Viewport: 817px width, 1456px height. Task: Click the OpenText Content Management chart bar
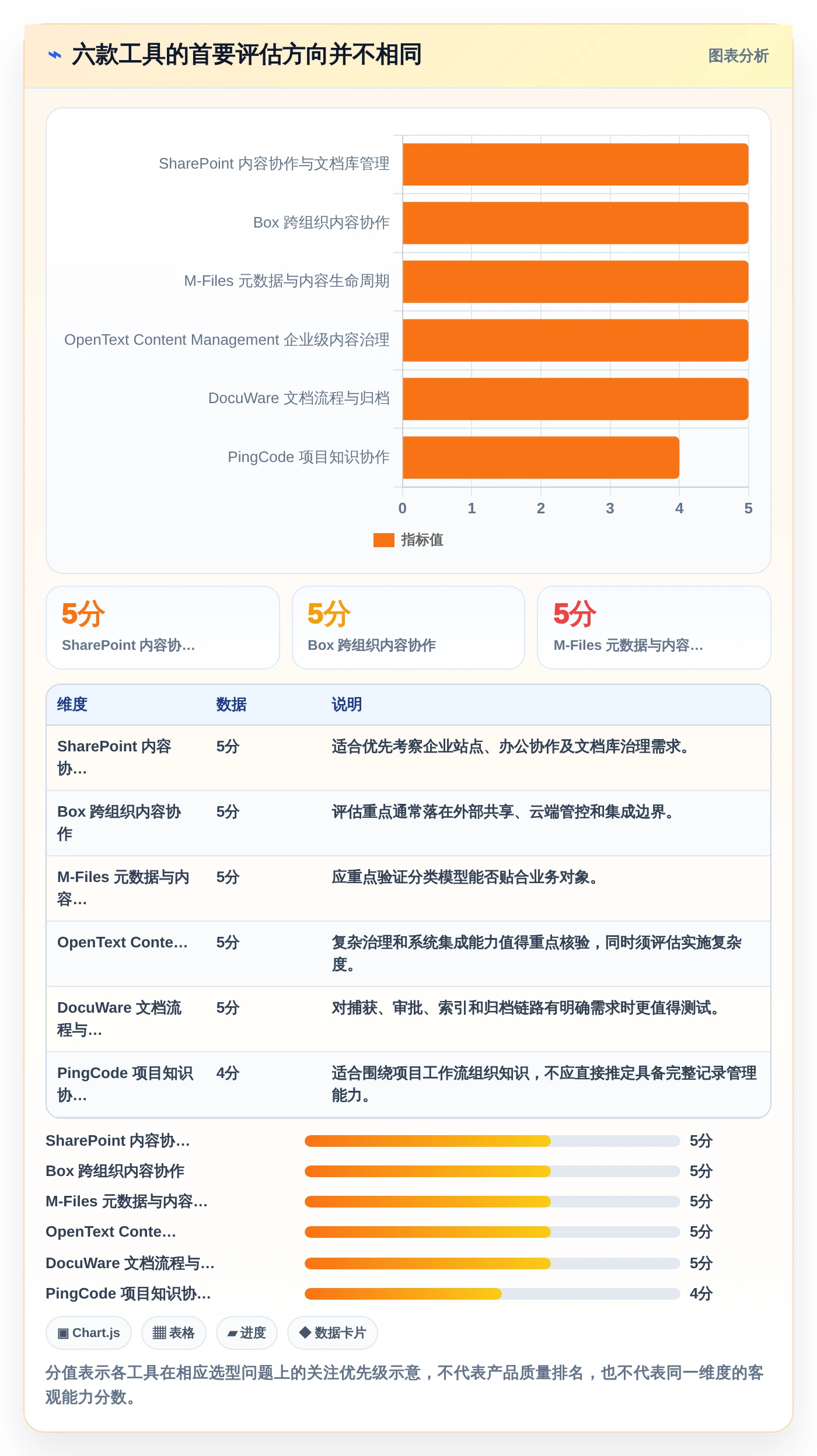point(575,340)
